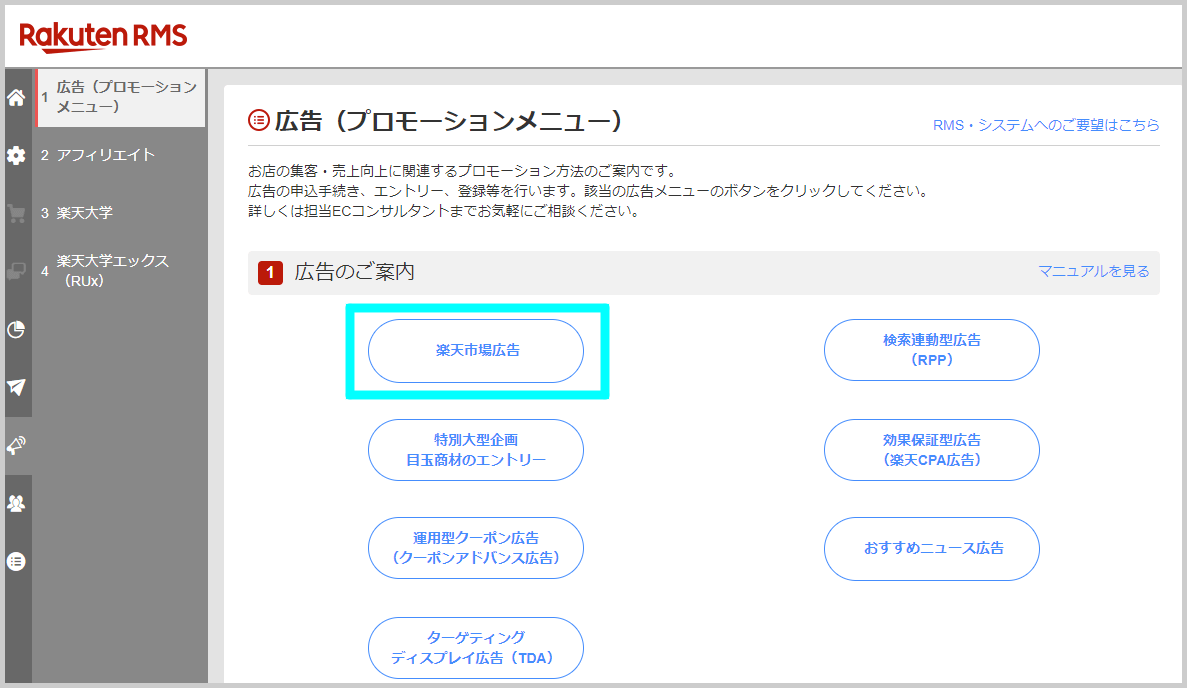Open the マニュアルを見る link
The height and width of the screenshot is (688, 1187).
[1093, 271]
